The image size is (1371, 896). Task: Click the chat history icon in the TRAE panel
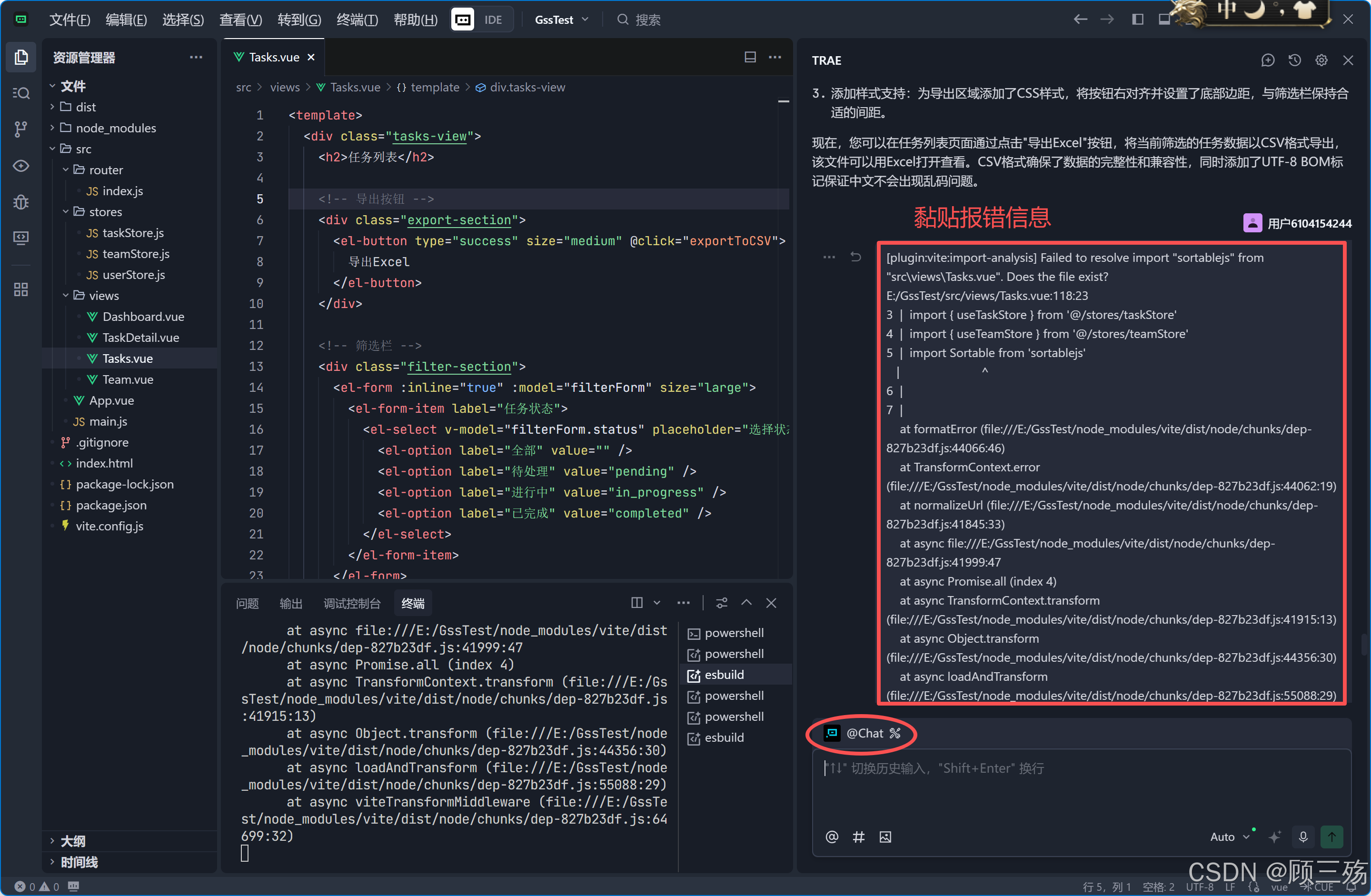pyautogui.click(x=1294, y=60)
